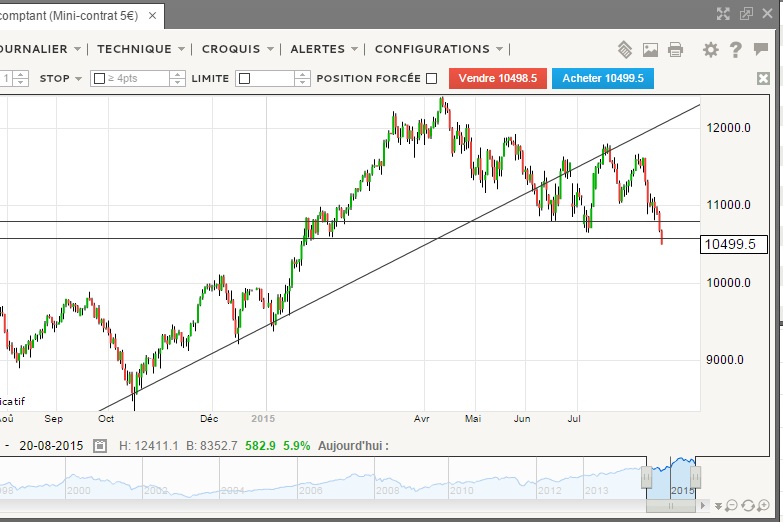Viewport: 783px width, 522px height.
Task: Click the zoom out magnifier icon
Action: pyautogui.click(x=732, y=506)
